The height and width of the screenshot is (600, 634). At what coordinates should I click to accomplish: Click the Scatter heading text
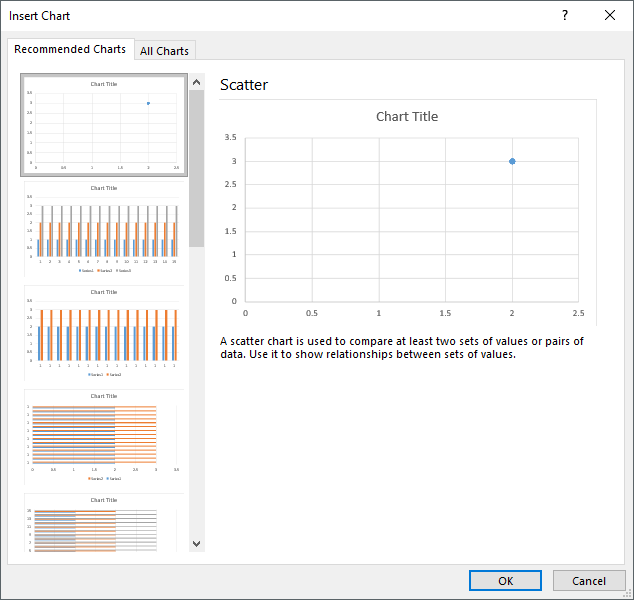(244, 85)
